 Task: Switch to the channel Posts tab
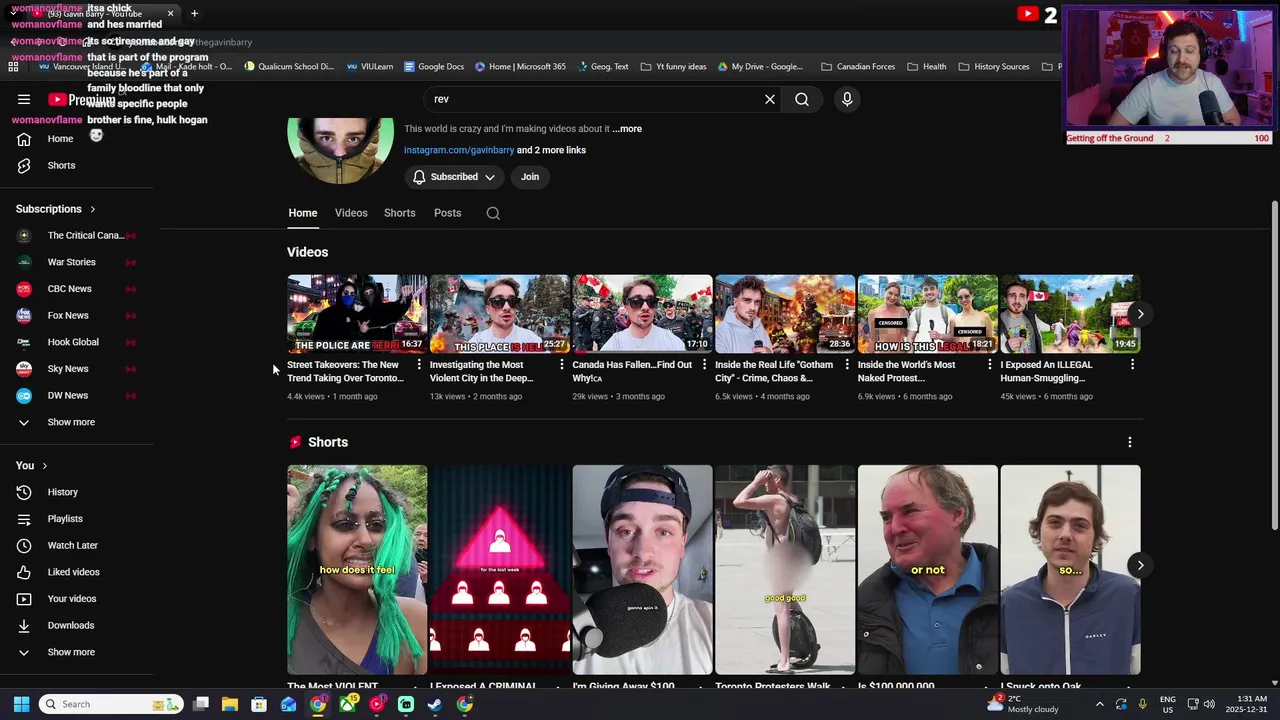pos(447,213)
